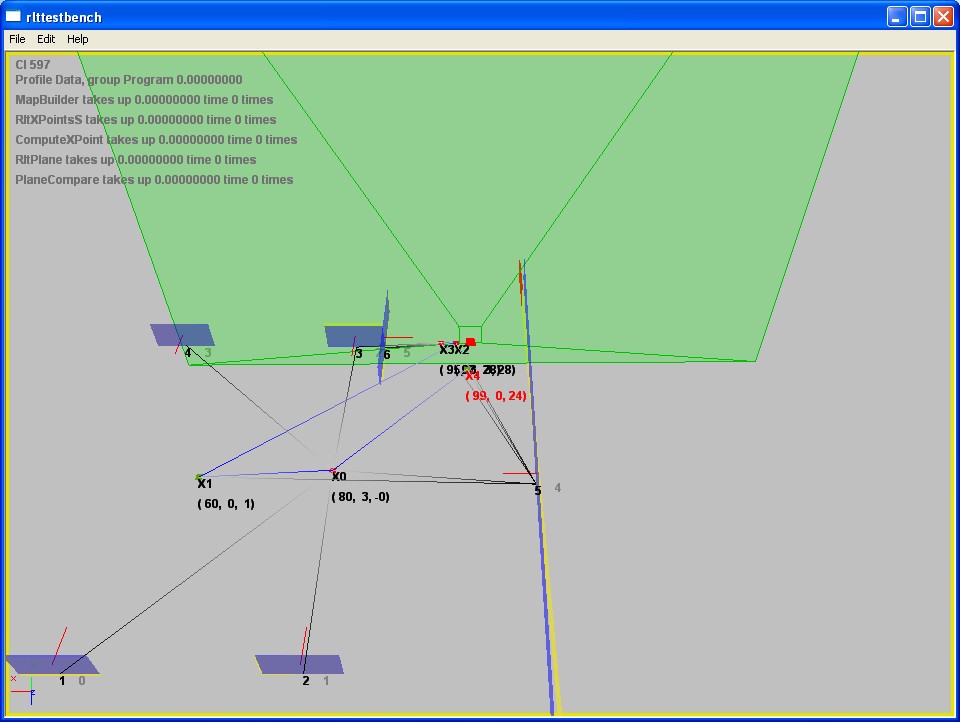Select the X0 intersection point
This screenshot has width=960, height=722.
click(x=333, y=471)
